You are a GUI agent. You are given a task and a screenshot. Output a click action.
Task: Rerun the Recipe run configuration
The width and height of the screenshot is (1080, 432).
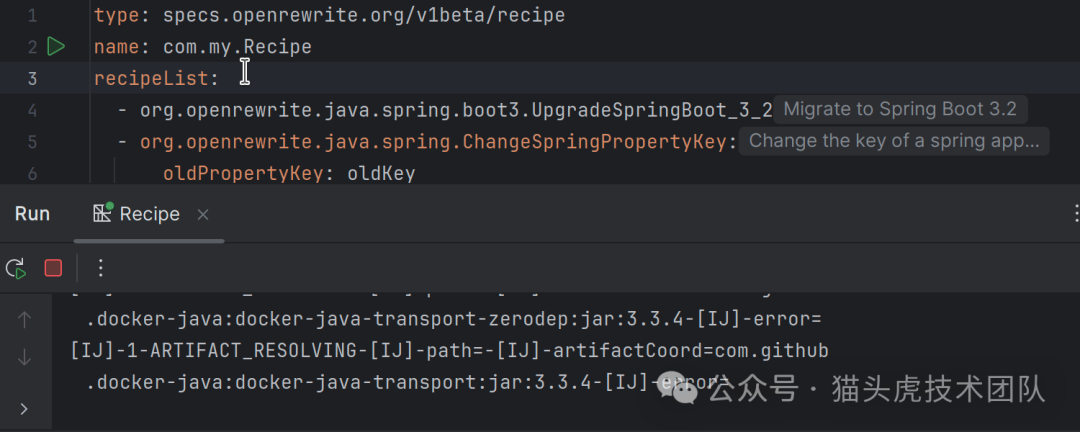[x=15, y=268]
